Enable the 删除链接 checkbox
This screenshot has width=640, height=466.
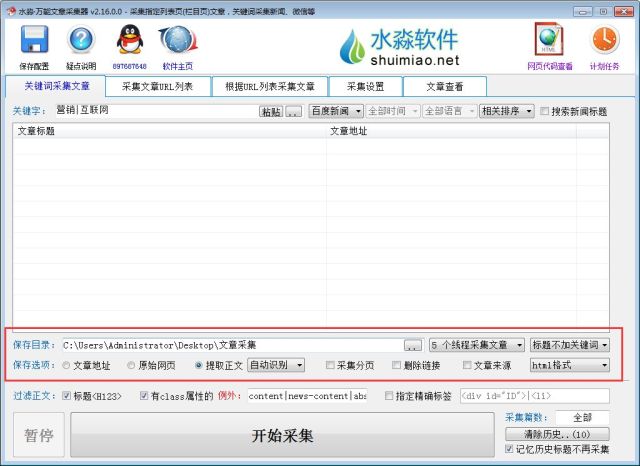pos(396,365)
